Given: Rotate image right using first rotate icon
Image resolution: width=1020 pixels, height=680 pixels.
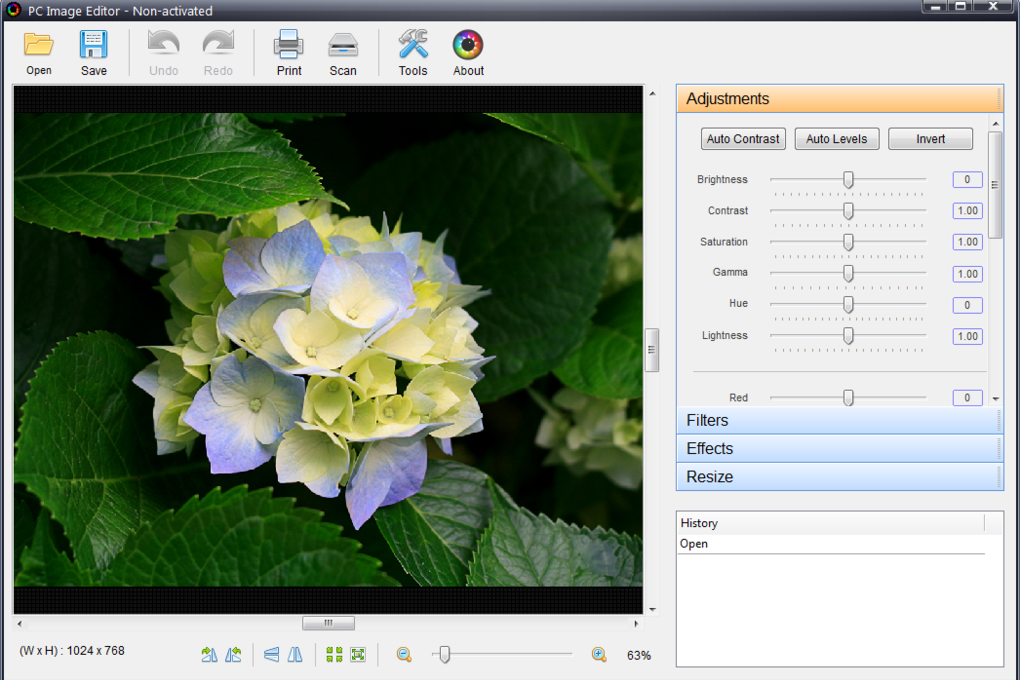Looking at the screenshot, I should [209, 655].
